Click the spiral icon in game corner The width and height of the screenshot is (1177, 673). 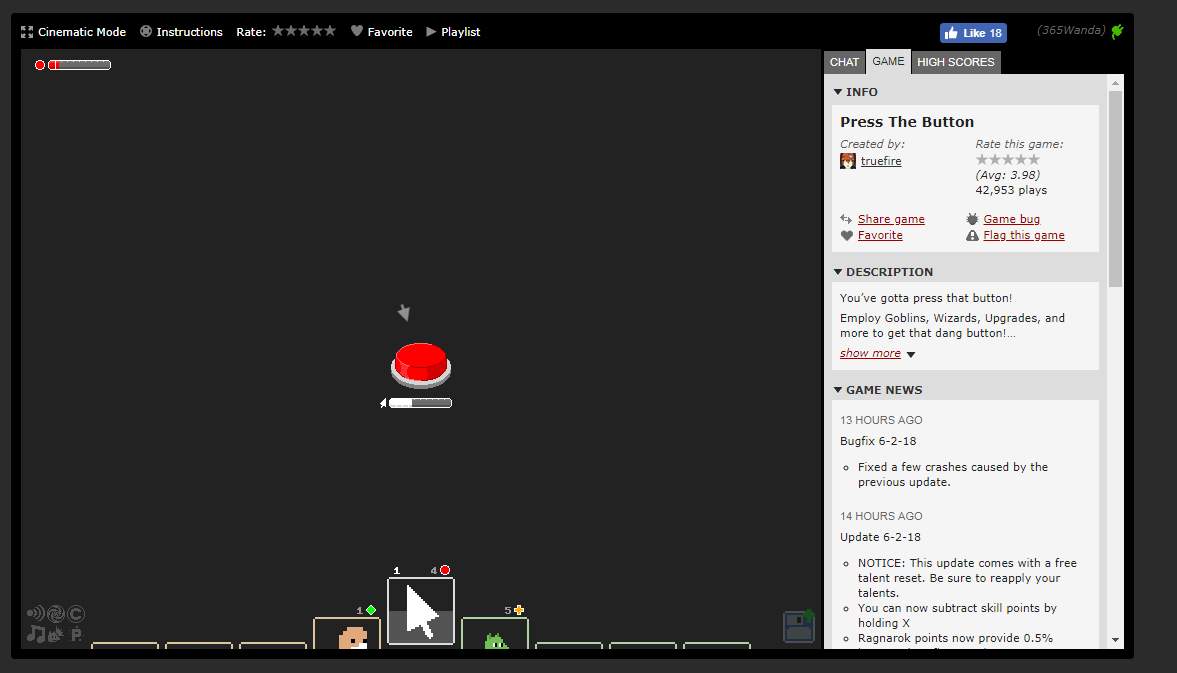pyautogui.click(x=55, y=614)
